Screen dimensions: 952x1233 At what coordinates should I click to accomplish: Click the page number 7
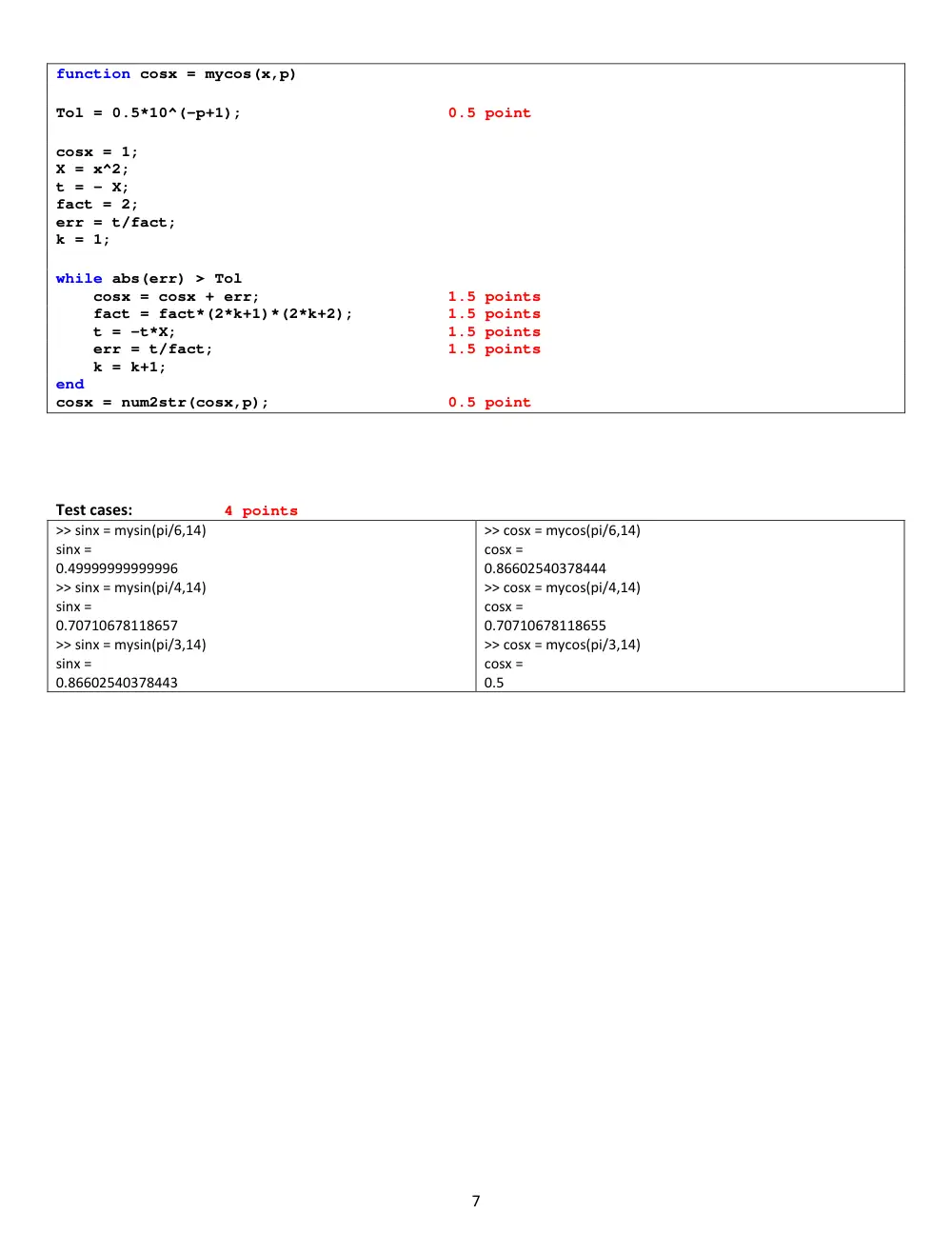coord(476,1202)
